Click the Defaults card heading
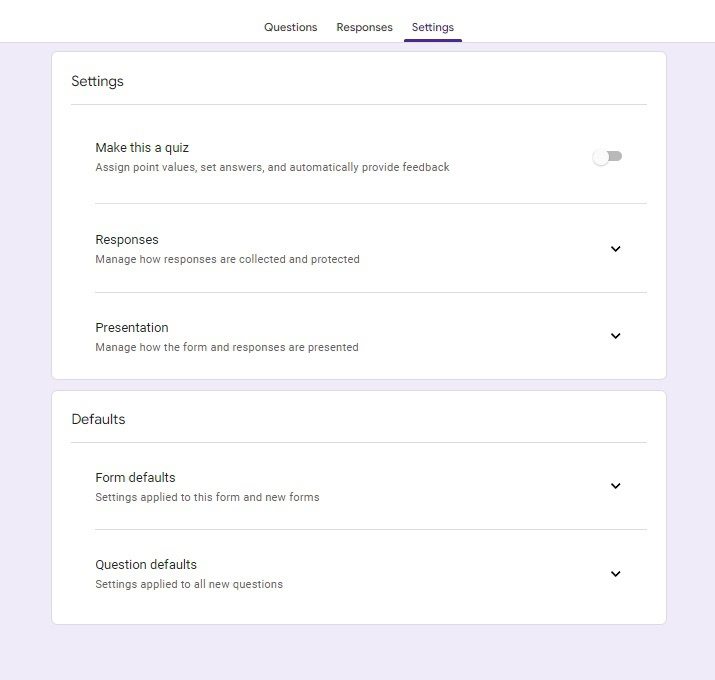The image size is (715, 680). [x=98, y=419]
